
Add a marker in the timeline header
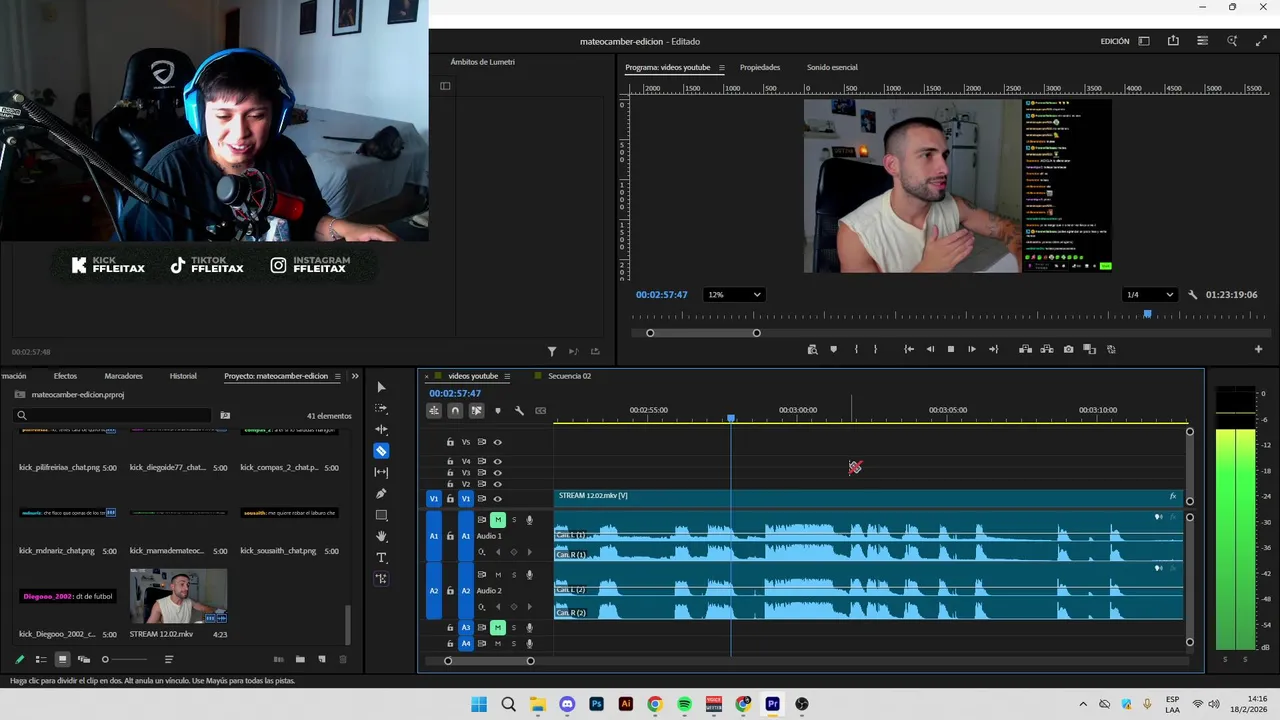point(498,411)
